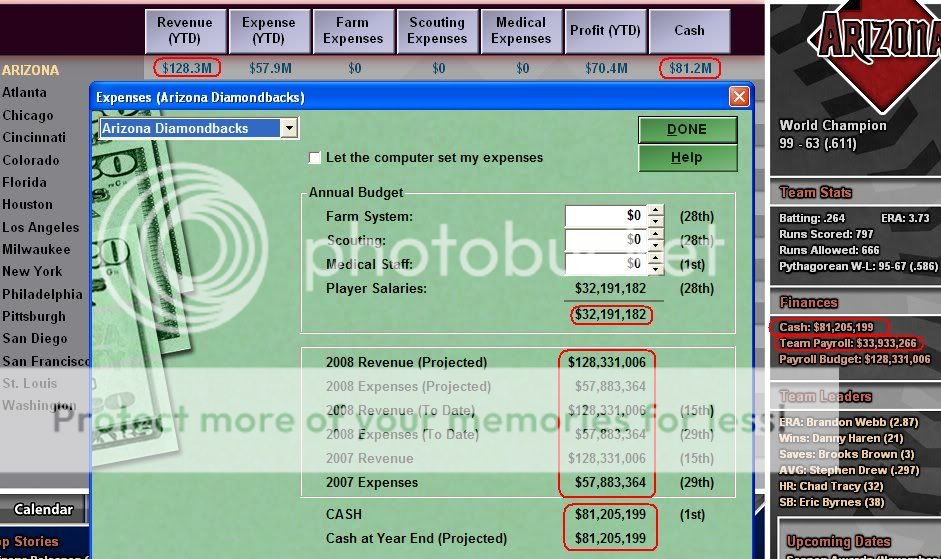Decrease the Medical Staff budget

point(656,270)
